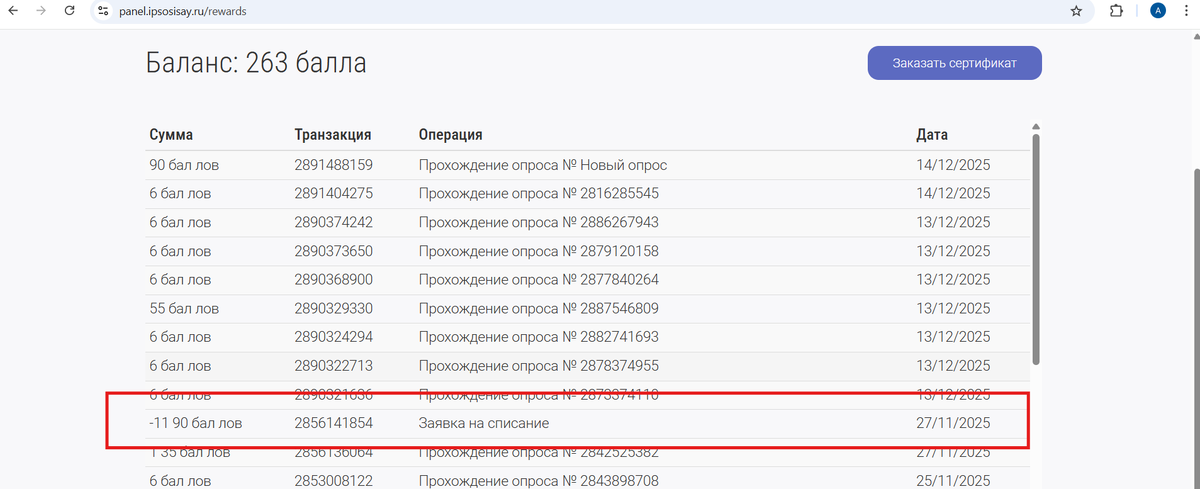This screenshot has width=1200, height=489.
Task: Select transaction number 2891404275
Action: pos(333,193)
